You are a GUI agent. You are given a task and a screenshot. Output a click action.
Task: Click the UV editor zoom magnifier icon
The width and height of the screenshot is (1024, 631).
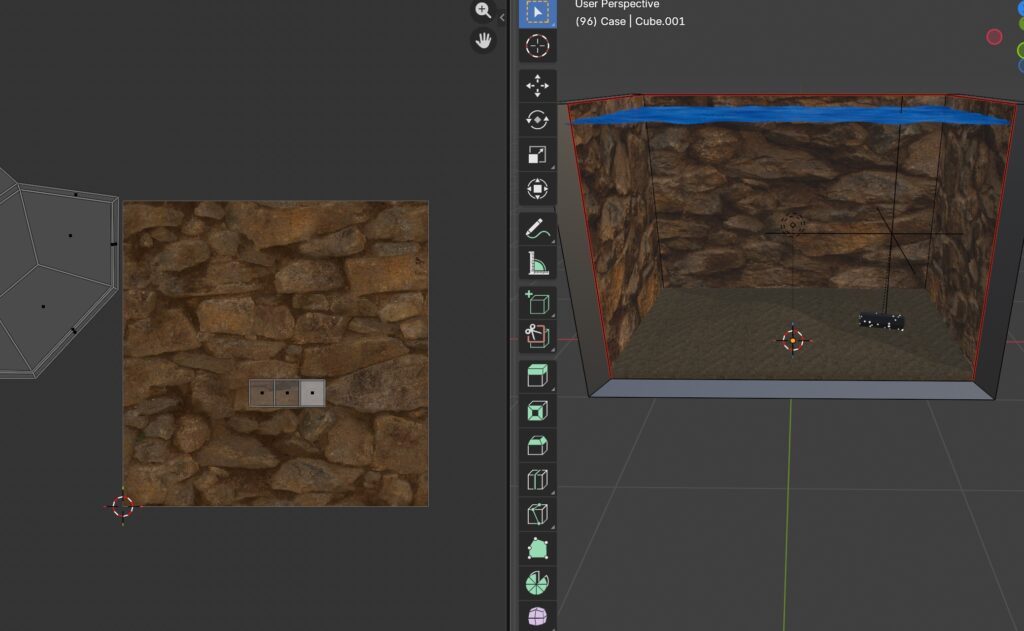click(x=484, y=11)
